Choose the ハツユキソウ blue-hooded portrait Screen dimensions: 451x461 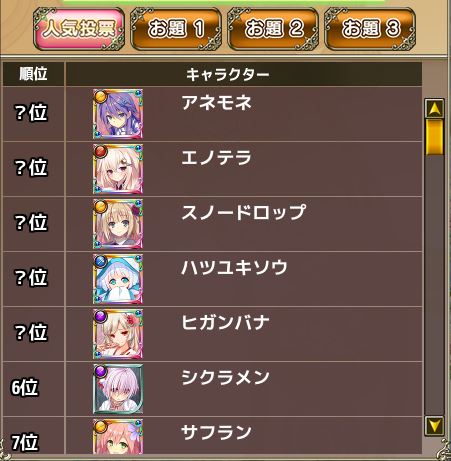118,279
